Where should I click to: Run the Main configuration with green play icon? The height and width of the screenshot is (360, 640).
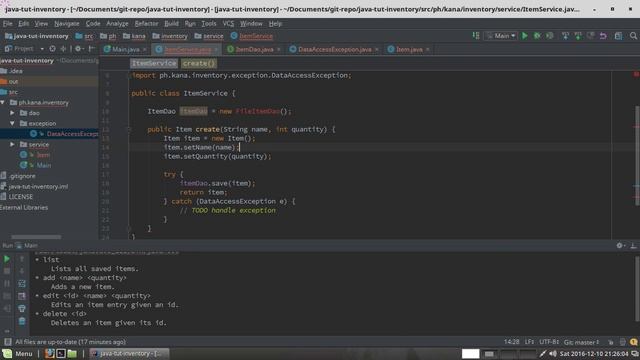coord(524,36)
